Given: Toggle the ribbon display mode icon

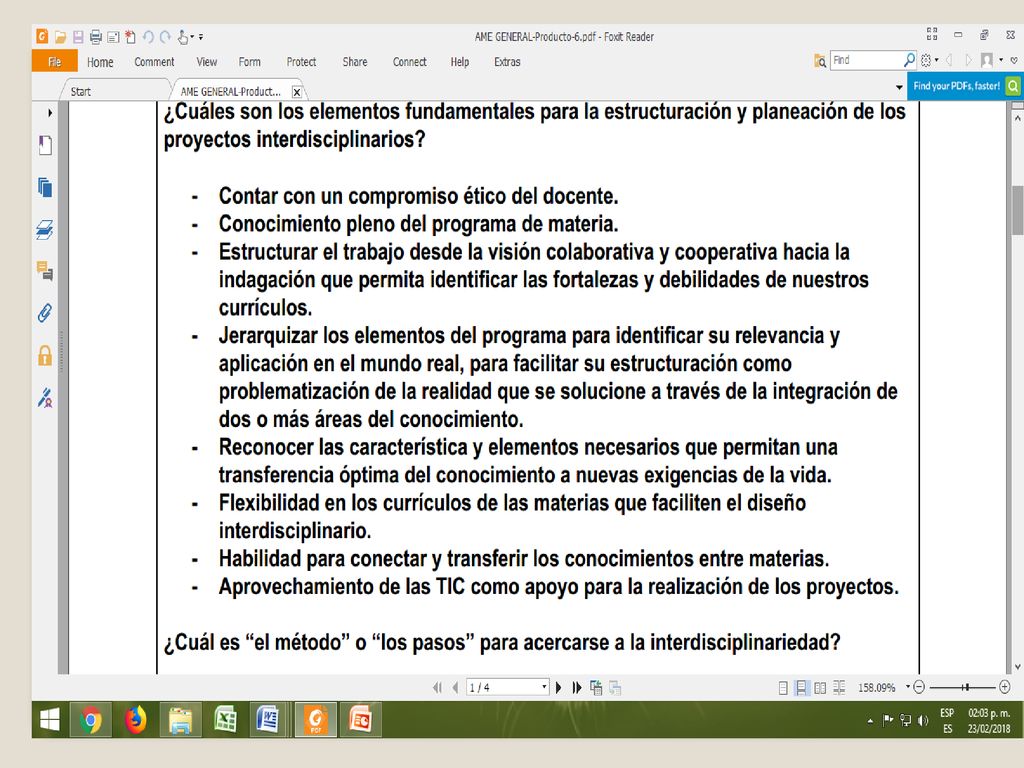Looking at the screenshot, I should coord(932,34).
